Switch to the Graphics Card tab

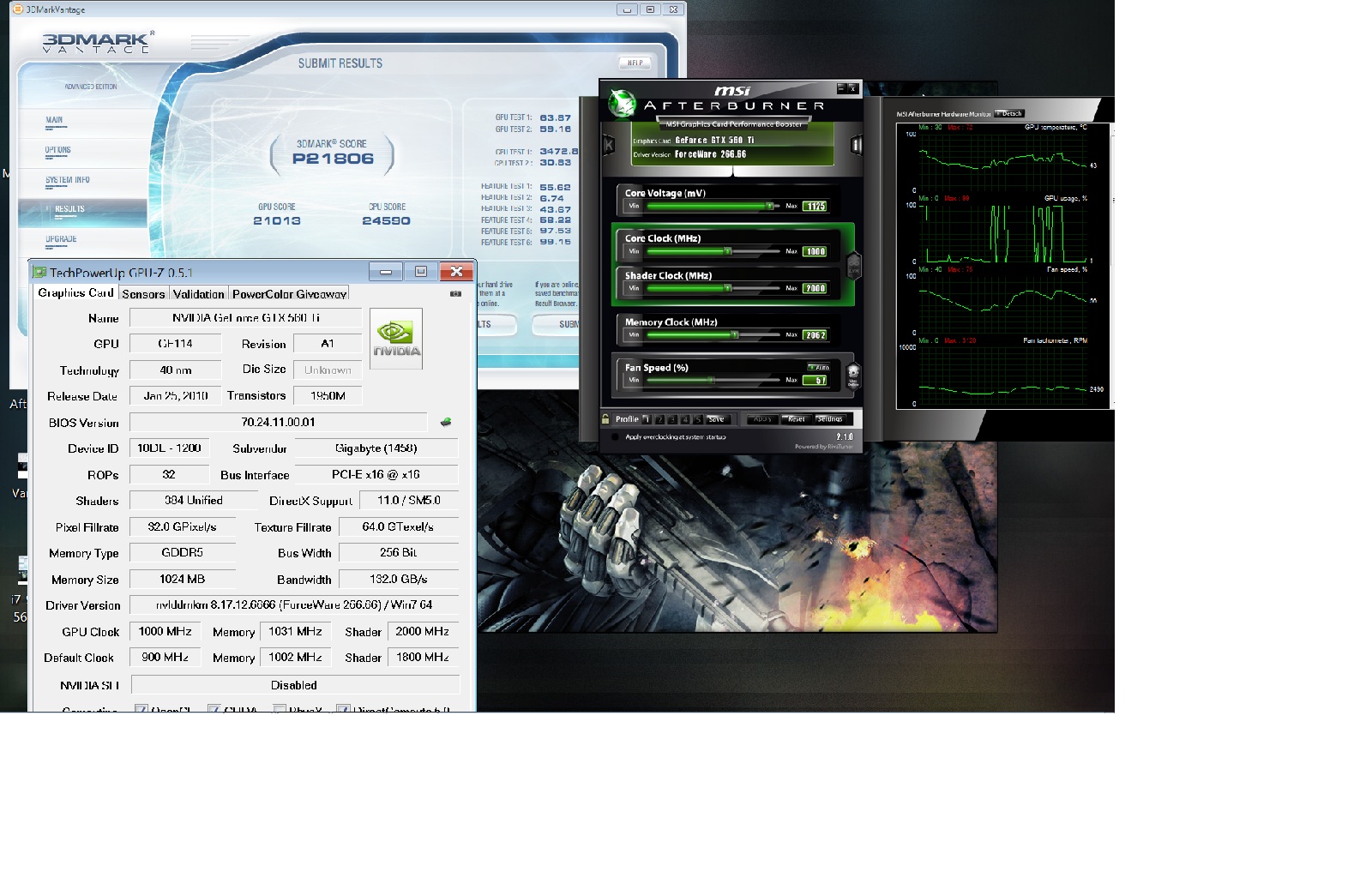pyautogui.click(x=75, y=293)
